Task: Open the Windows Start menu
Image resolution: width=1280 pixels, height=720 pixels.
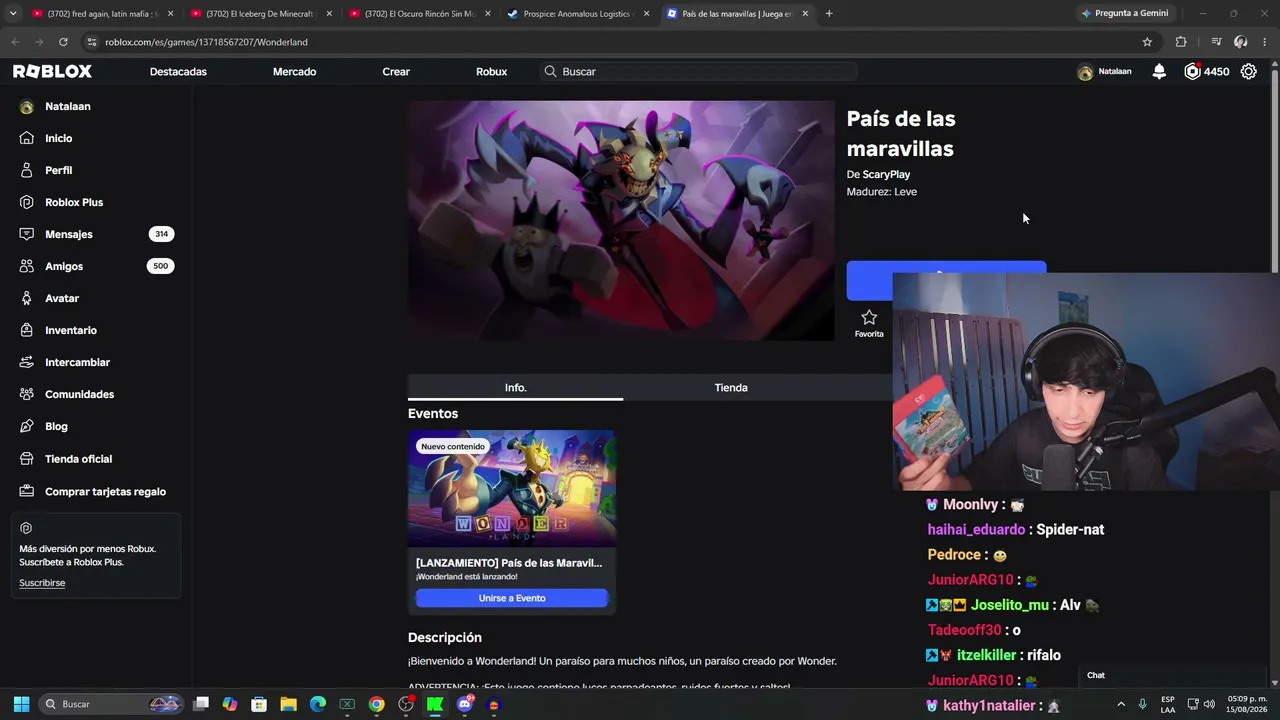Action: coord(21,704)
